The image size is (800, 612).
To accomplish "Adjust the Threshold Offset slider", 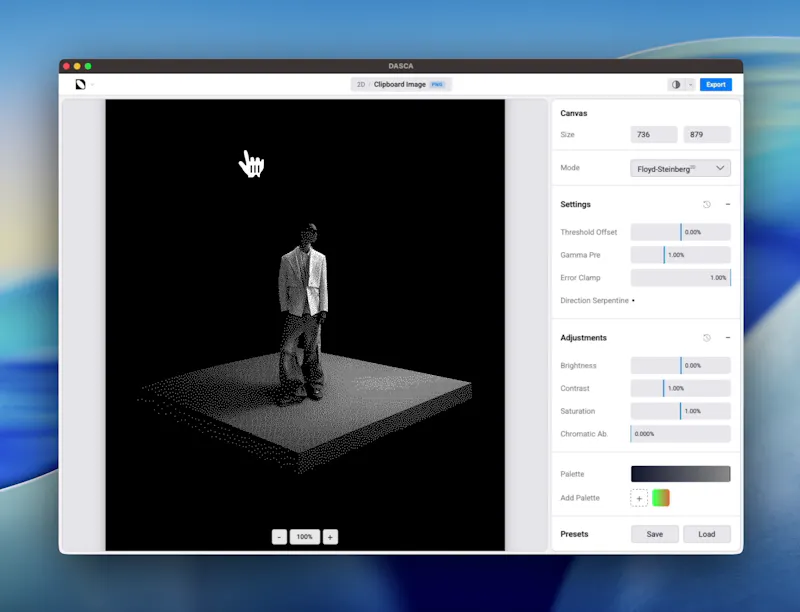I will coord(680,232).
